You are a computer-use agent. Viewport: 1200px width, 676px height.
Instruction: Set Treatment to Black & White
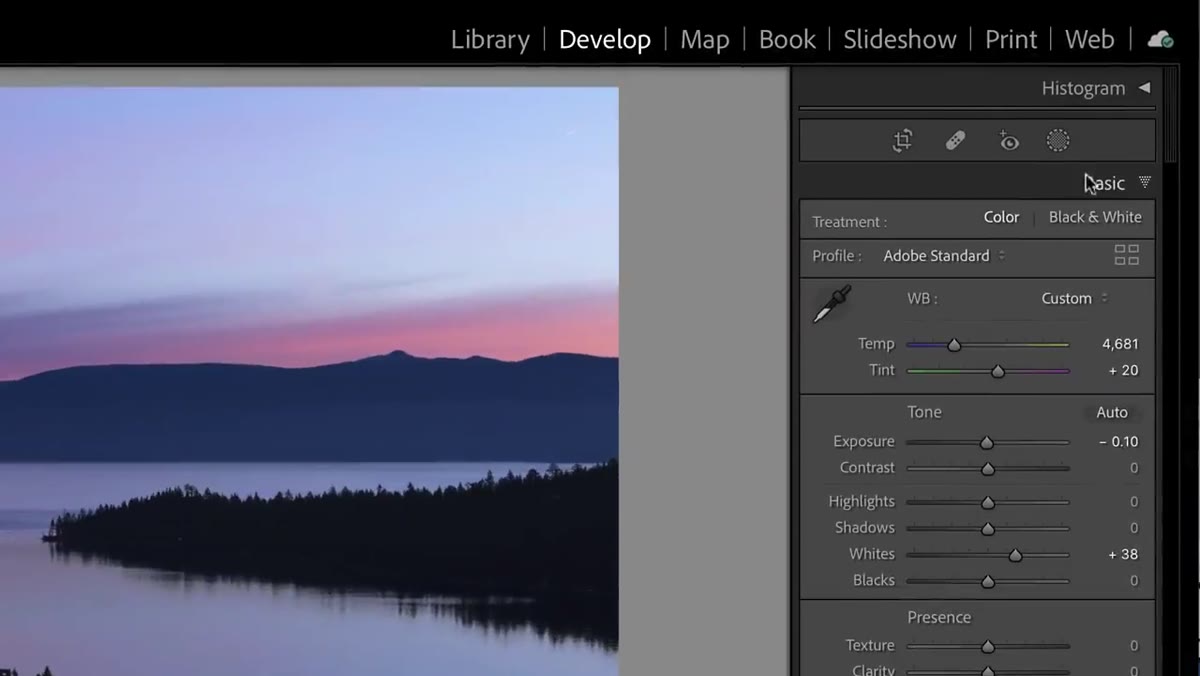point(1095,217)
